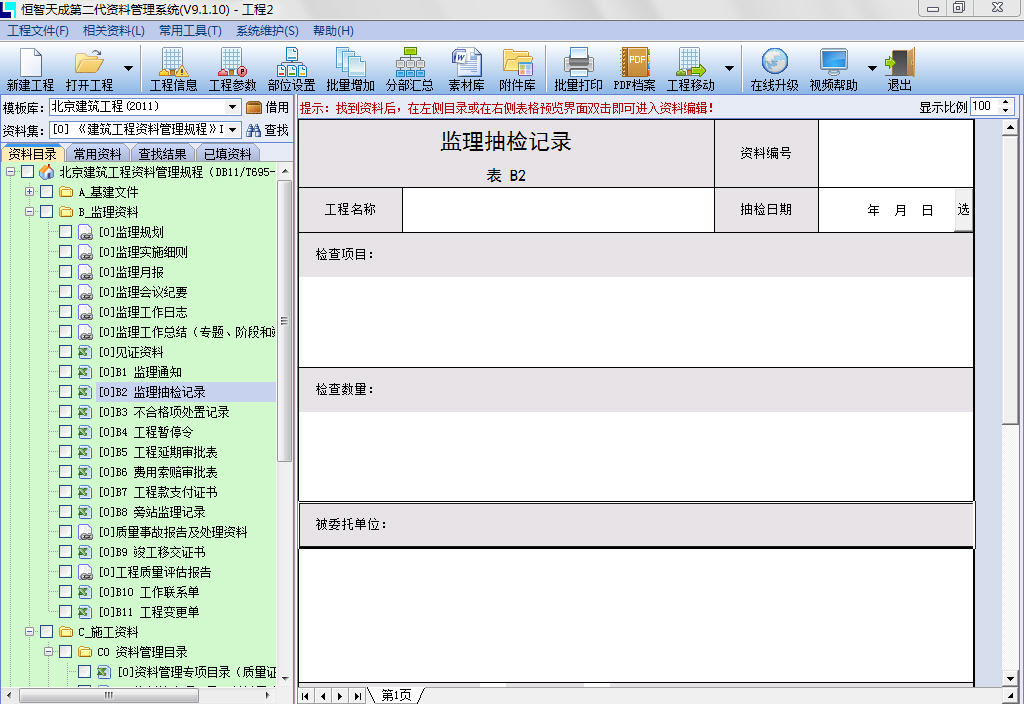The width and height of the screenshot is (1024, 704).
Task: Check the box for [0]B2 监理抽检记录
Action: (x=65, y=391)
